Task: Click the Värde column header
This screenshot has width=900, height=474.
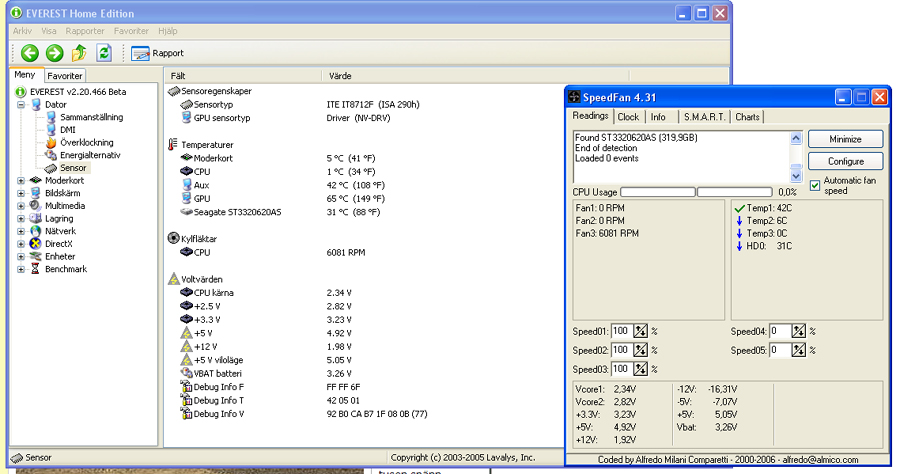Action: click(x=475, y=76)
